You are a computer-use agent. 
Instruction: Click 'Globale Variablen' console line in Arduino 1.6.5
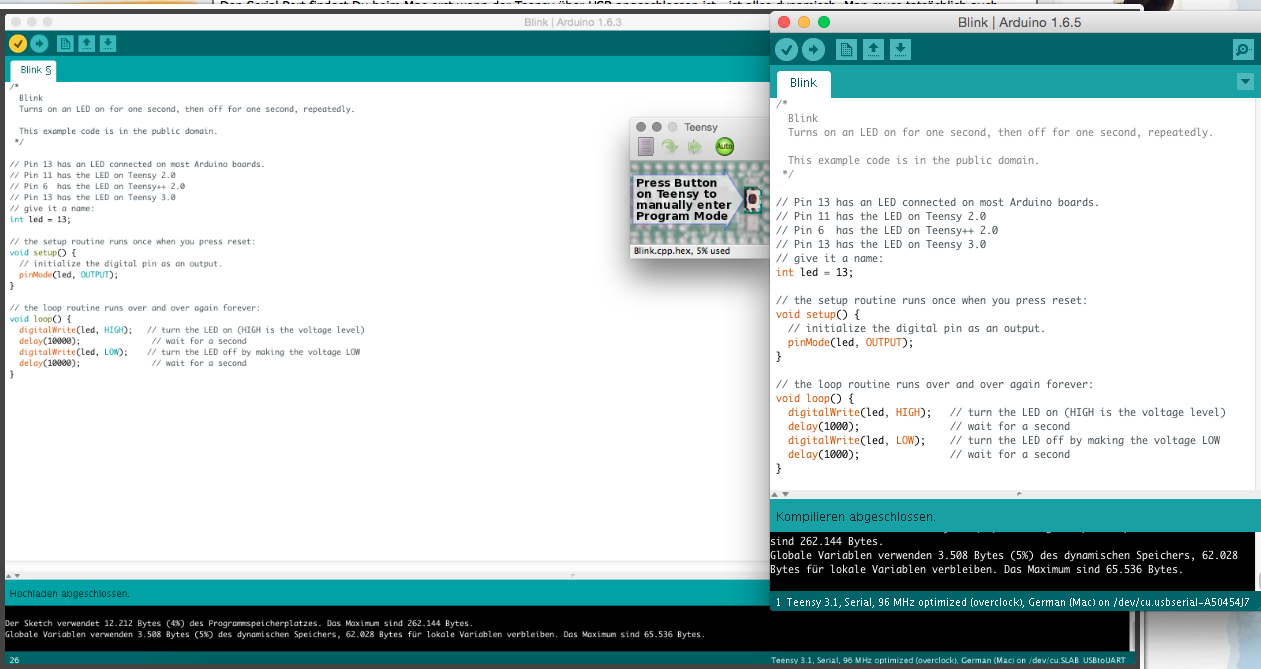pos(1004,555)
